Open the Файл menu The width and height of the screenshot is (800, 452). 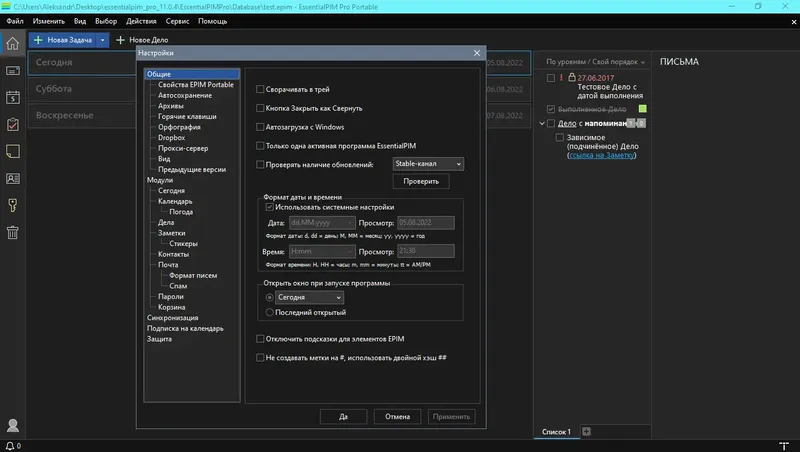(15, 21)
